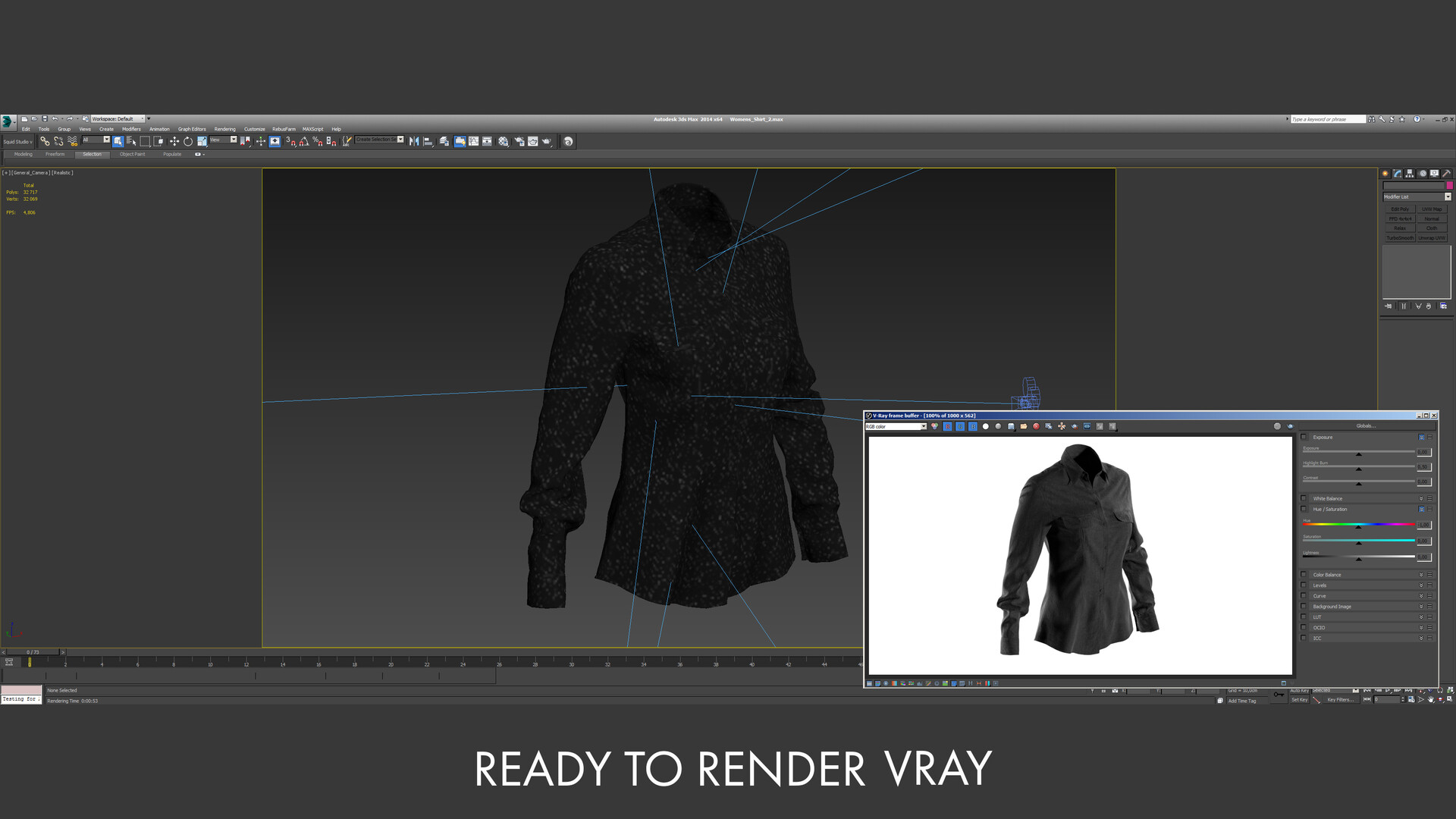
Task: Toggle the Angle Snap icon
Action: coord(304,141)
